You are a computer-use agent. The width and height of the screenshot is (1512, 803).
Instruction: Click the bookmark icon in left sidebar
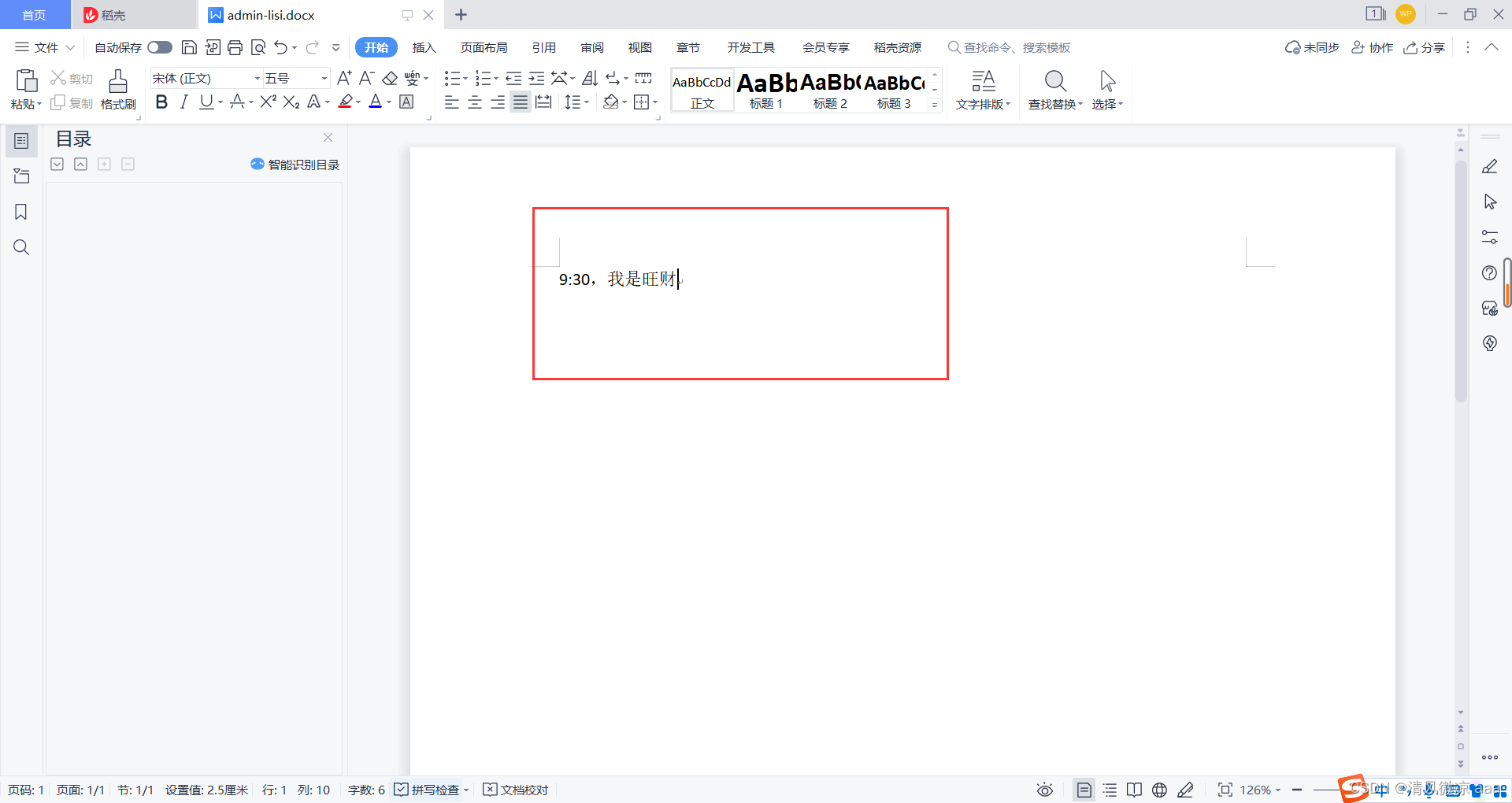point(21,212)
